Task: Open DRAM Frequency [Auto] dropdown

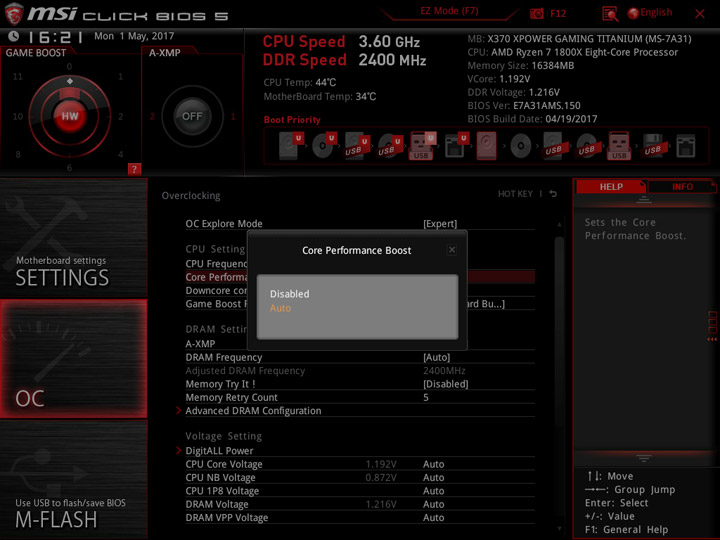Action: pos(436,357)
